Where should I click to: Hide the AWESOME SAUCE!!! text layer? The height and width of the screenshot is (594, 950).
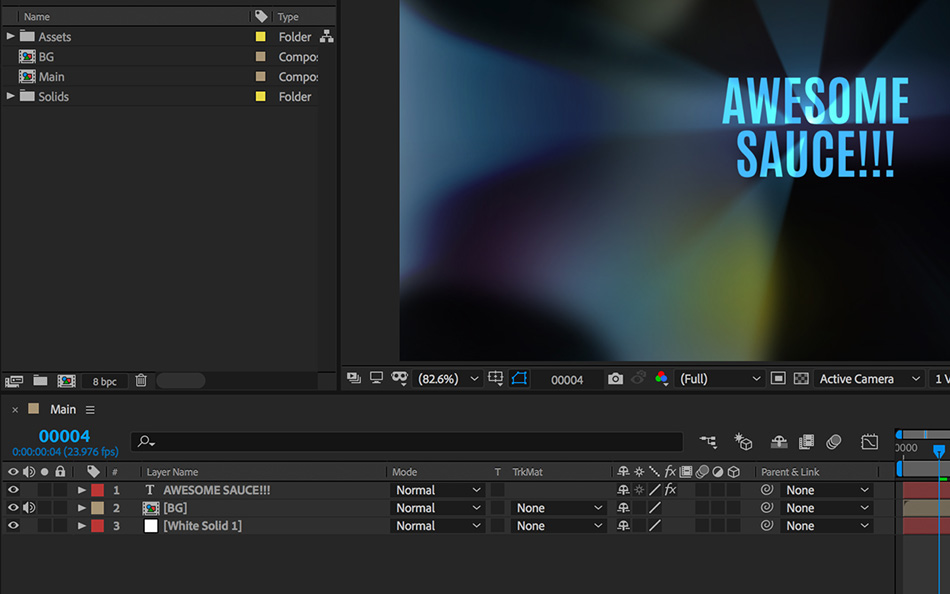(x=13, y=490)
